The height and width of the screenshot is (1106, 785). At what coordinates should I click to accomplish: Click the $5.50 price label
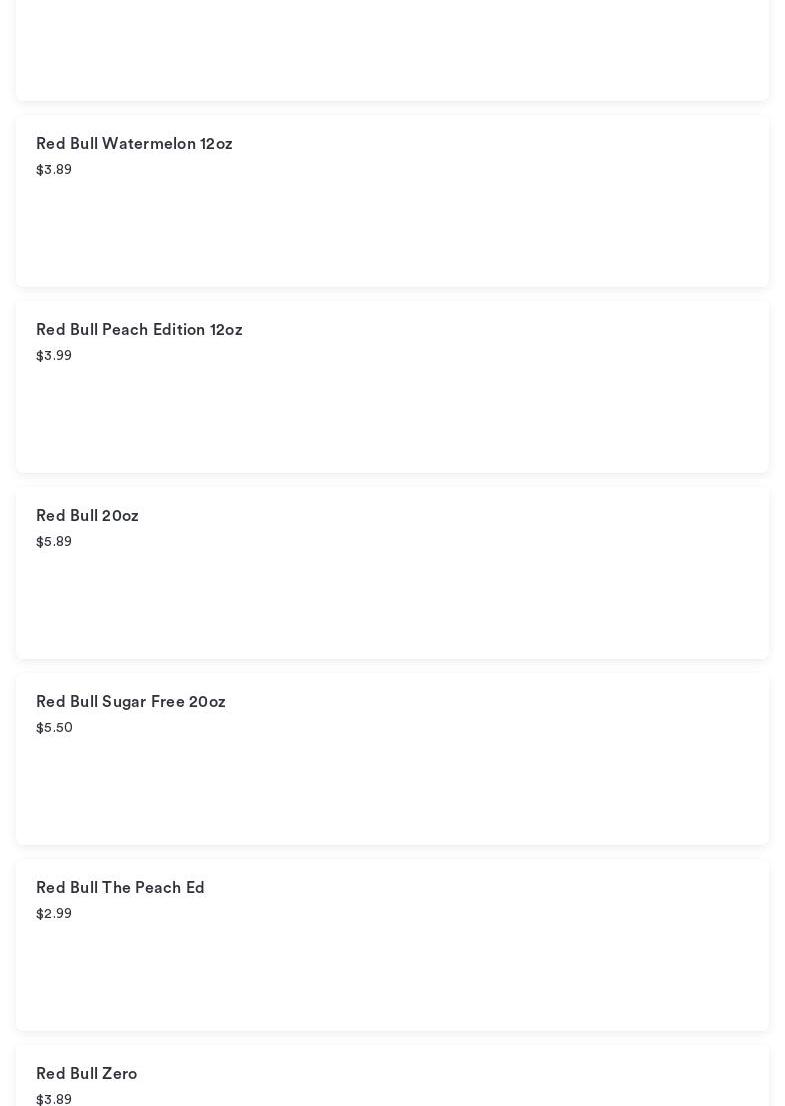coord(54,728)
